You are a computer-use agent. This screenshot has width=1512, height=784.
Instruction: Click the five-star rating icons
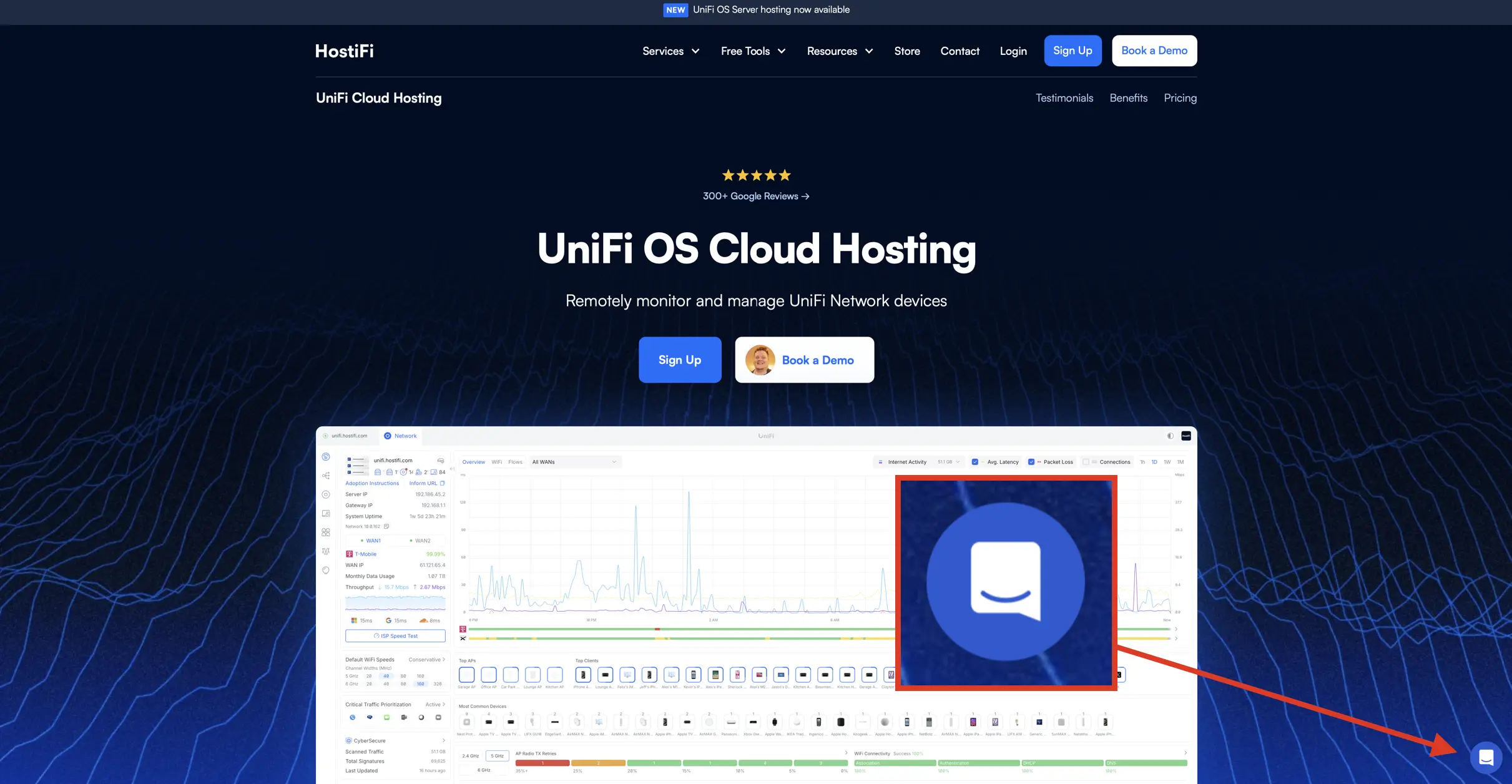tap(756, 175)
